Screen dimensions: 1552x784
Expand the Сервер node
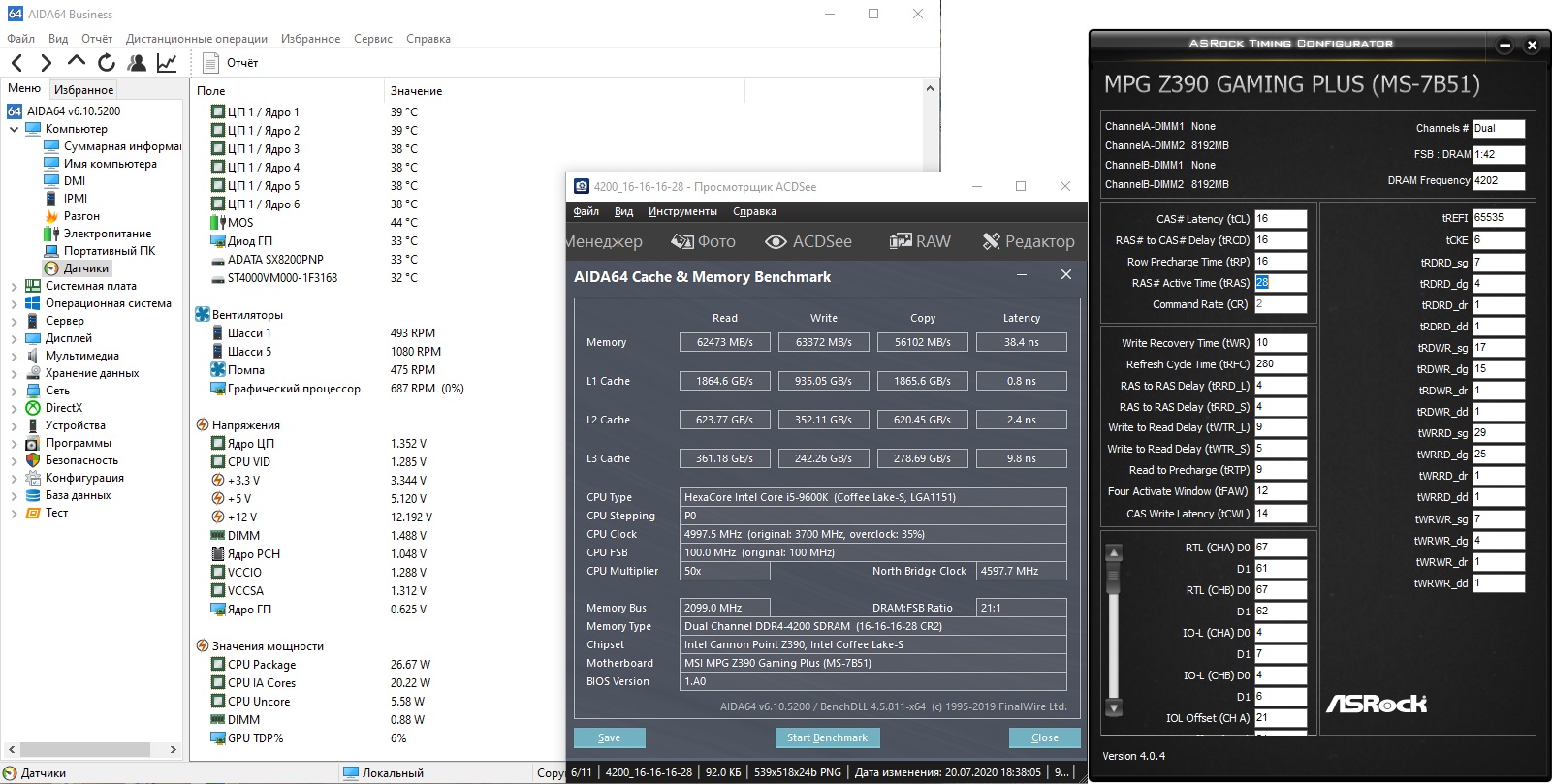14,321
